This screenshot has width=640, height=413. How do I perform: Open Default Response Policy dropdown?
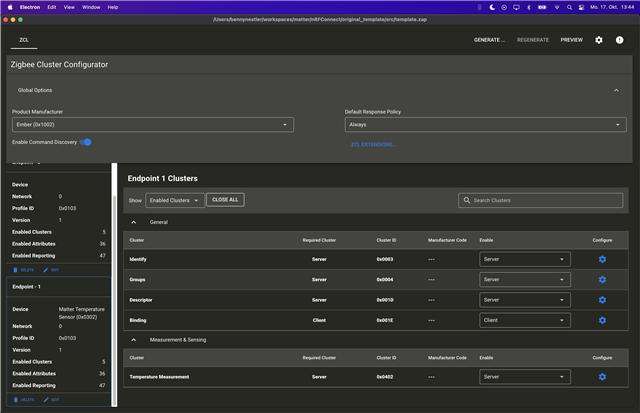(x=485, y=124)
